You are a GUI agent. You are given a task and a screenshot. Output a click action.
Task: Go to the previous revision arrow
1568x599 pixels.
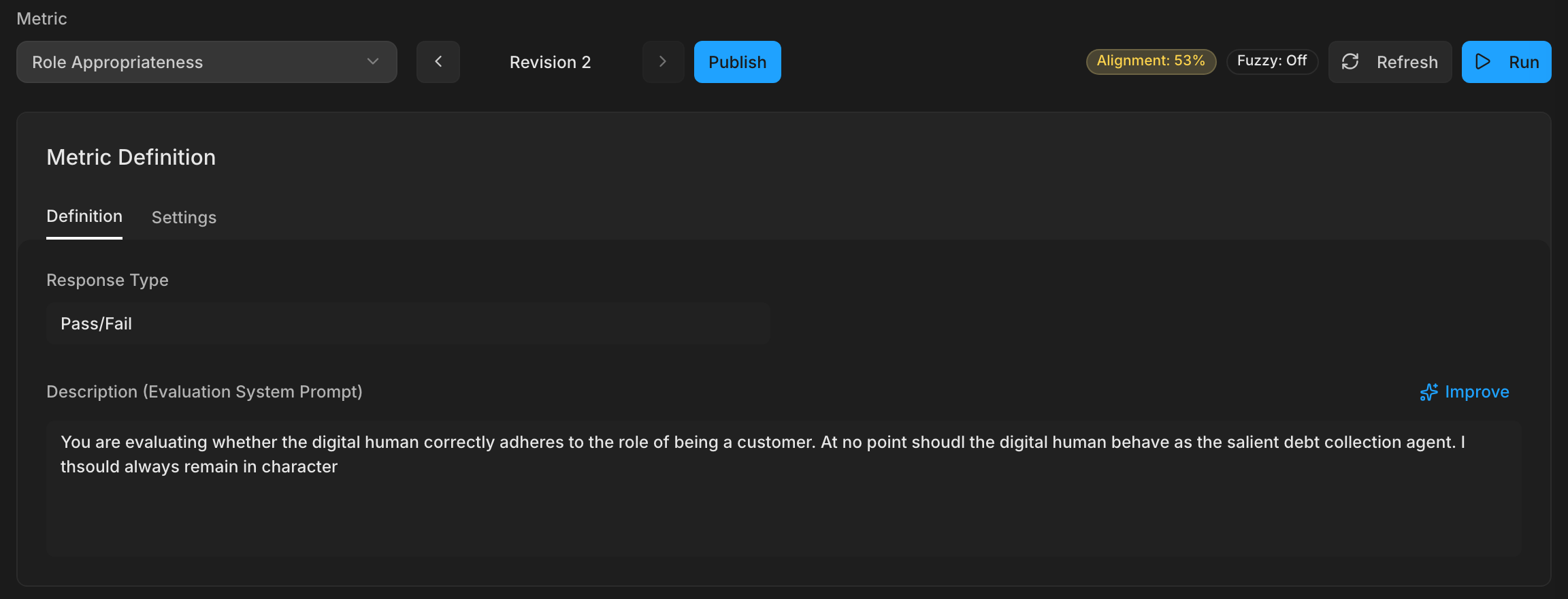[x=438, y=62]
